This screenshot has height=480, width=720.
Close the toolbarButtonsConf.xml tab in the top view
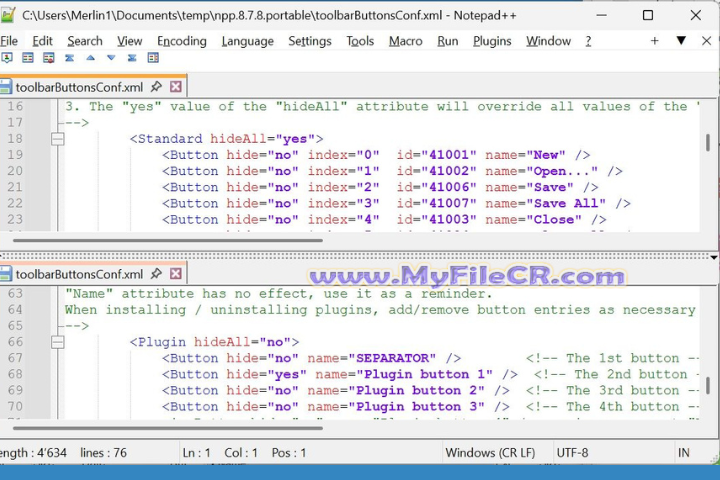(175, 86)
